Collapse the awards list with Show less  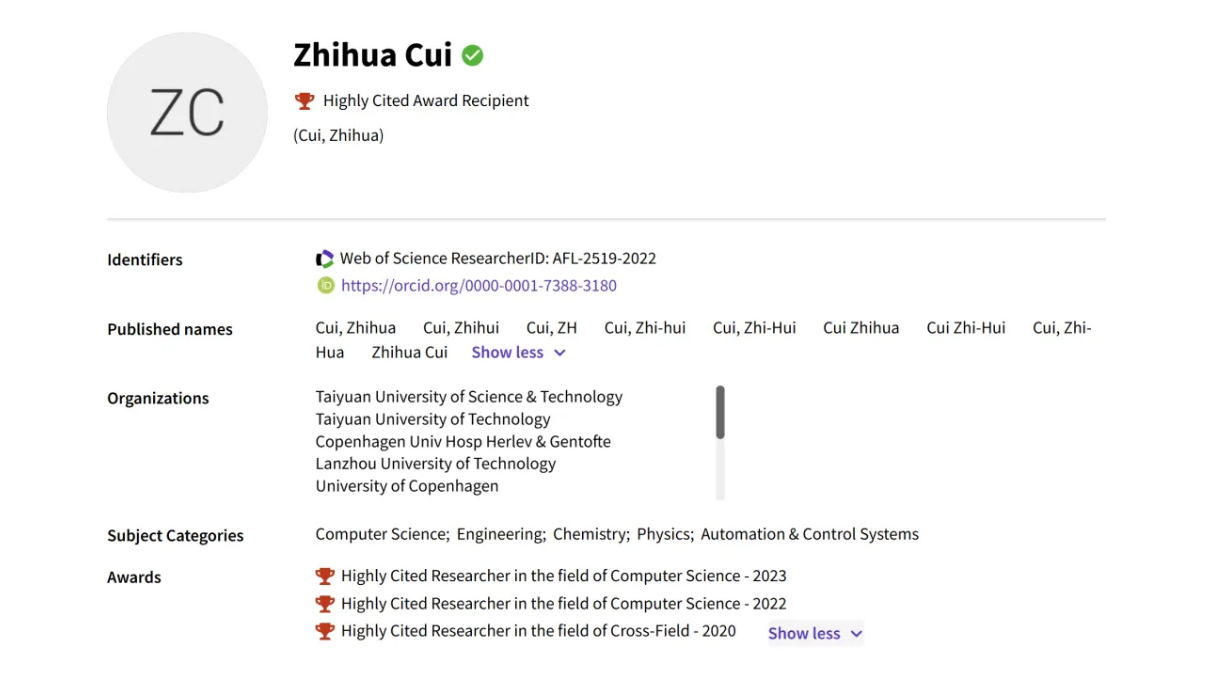804,634
